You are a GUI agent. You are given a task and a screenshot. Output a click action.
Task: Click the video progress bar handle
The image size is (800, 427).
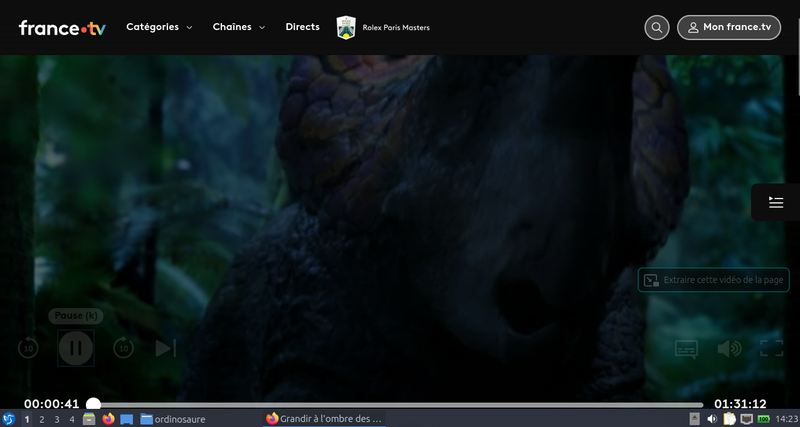[x=93, y=405]
